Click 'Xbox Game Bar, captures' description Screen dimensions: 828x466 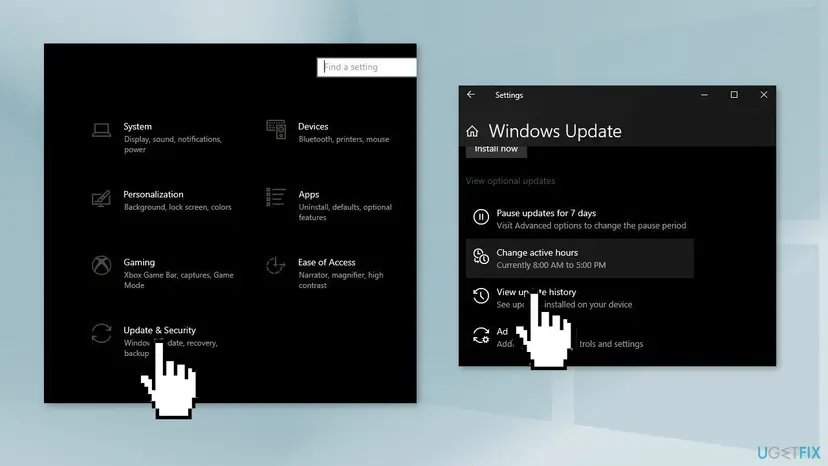[x=178, y=280]
